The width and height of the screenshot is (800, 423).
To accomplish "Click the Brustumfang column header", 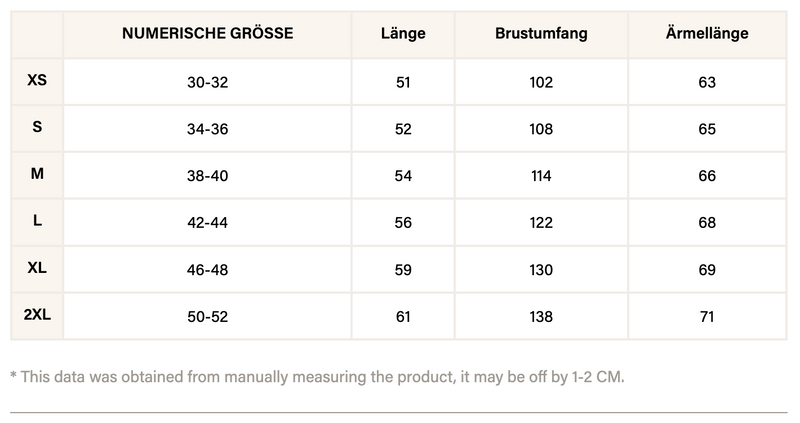I will coord(541,34).
